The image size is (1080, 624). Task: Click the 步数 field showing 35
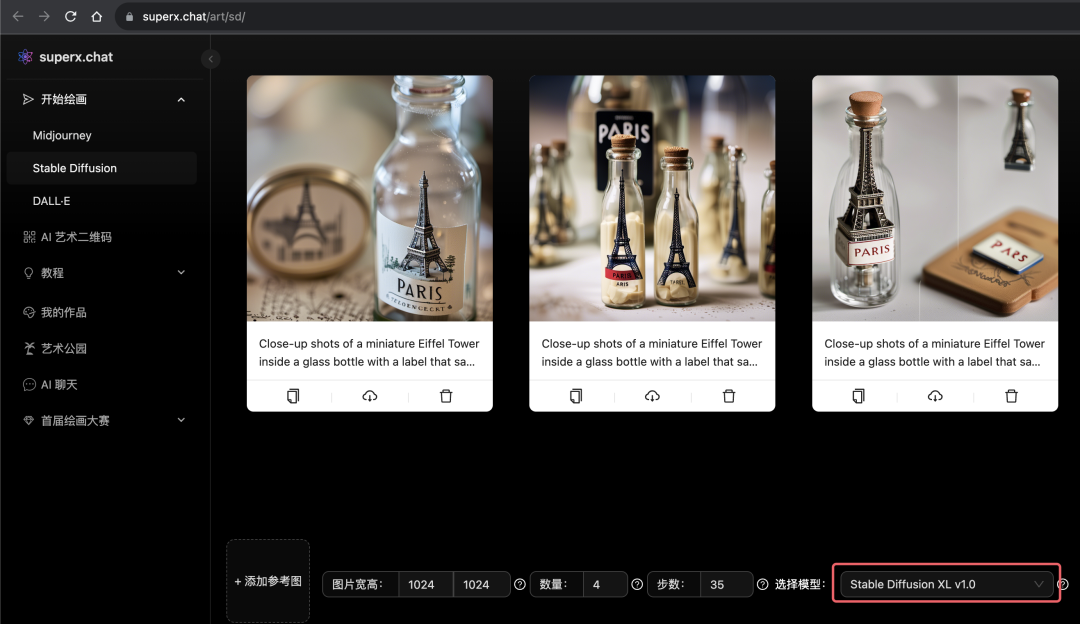pyautogui.click(x=726, y=584)
